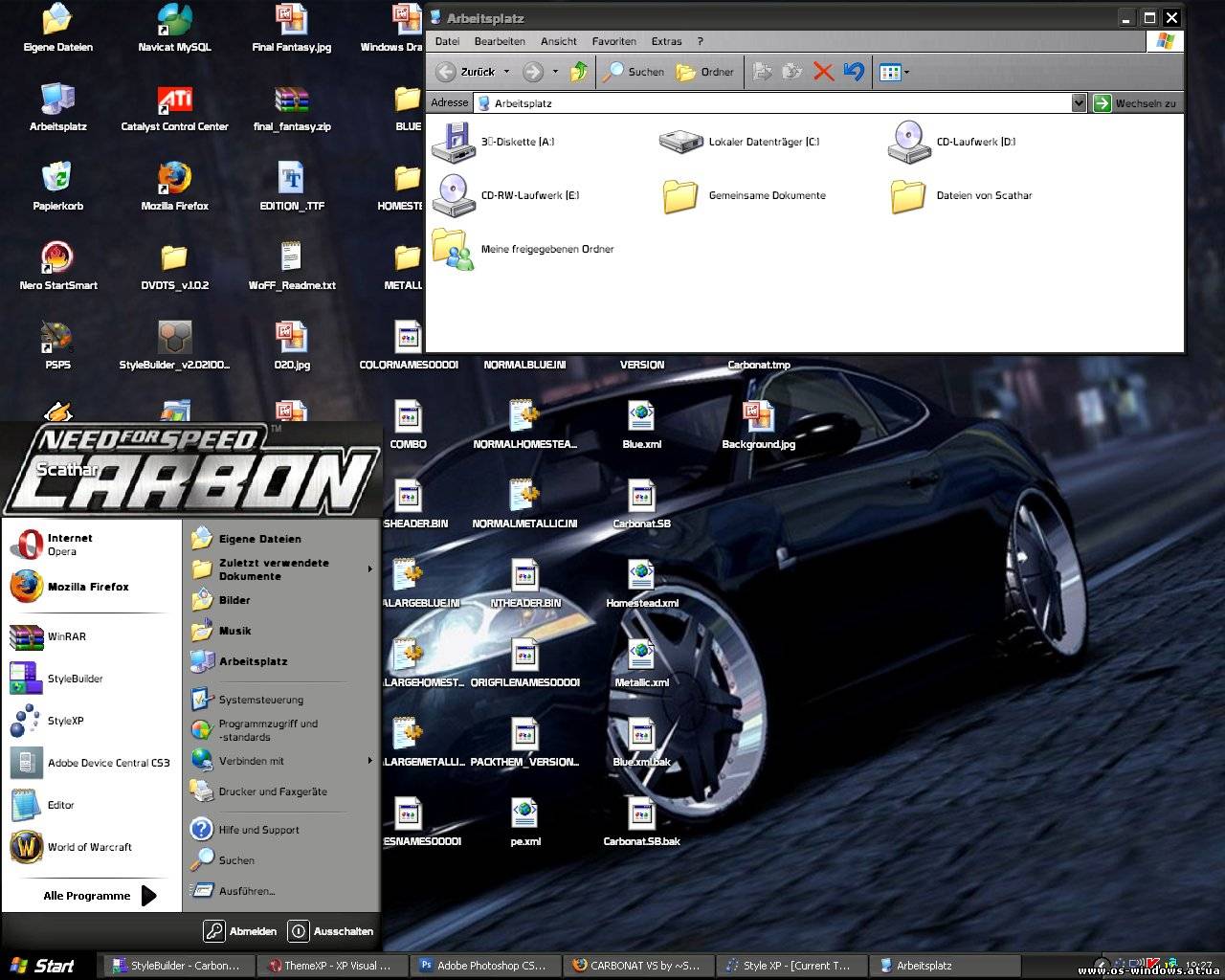Open Adobe Device Central CS3 entry
1225x980 pixels.
(92, 763)
